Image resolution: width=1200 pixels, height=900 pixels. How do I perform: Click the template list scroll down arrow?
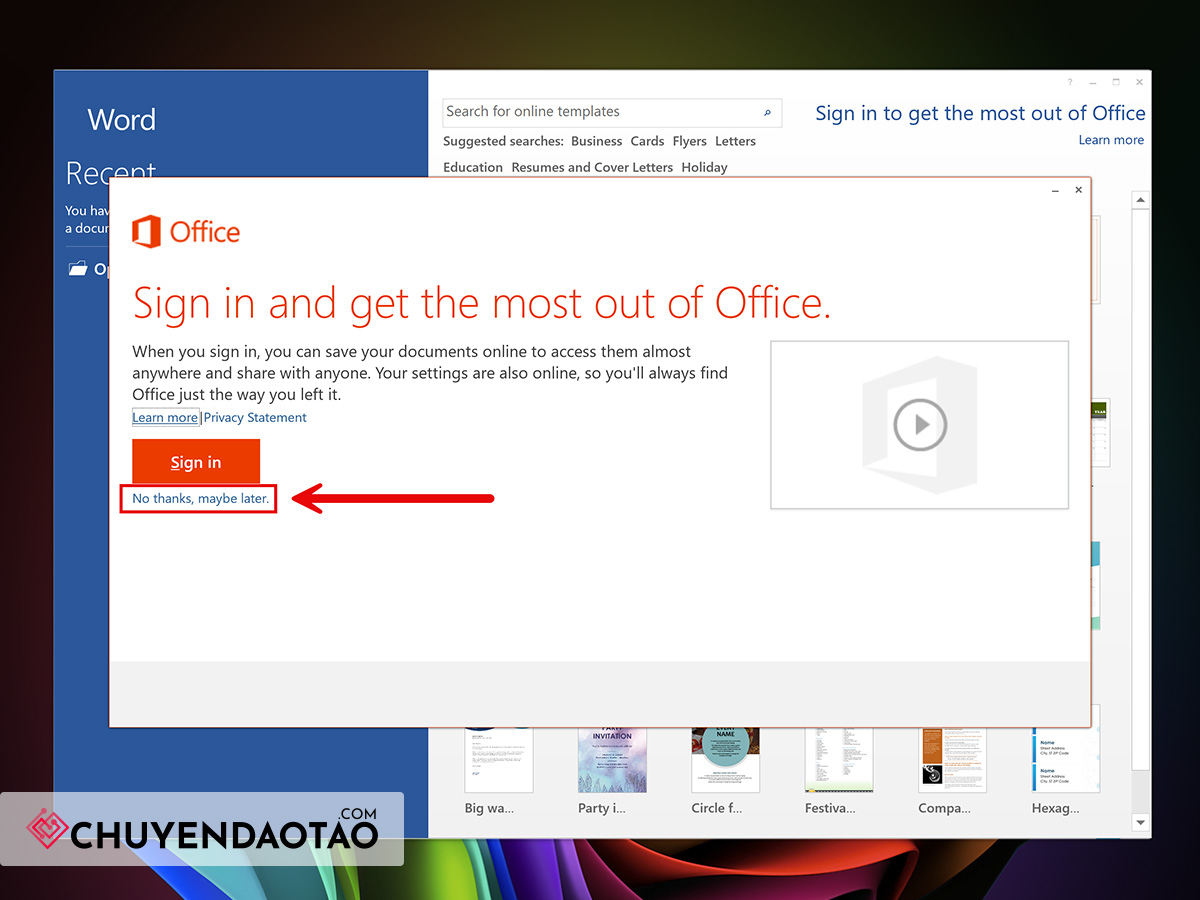click(1140, 823)
